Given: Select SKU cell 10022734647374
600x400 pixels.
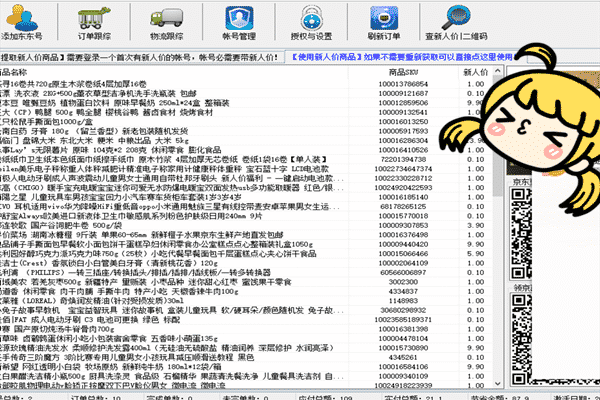Looking at the screenshot, I should pyautogui.click(x=403, y=169).
